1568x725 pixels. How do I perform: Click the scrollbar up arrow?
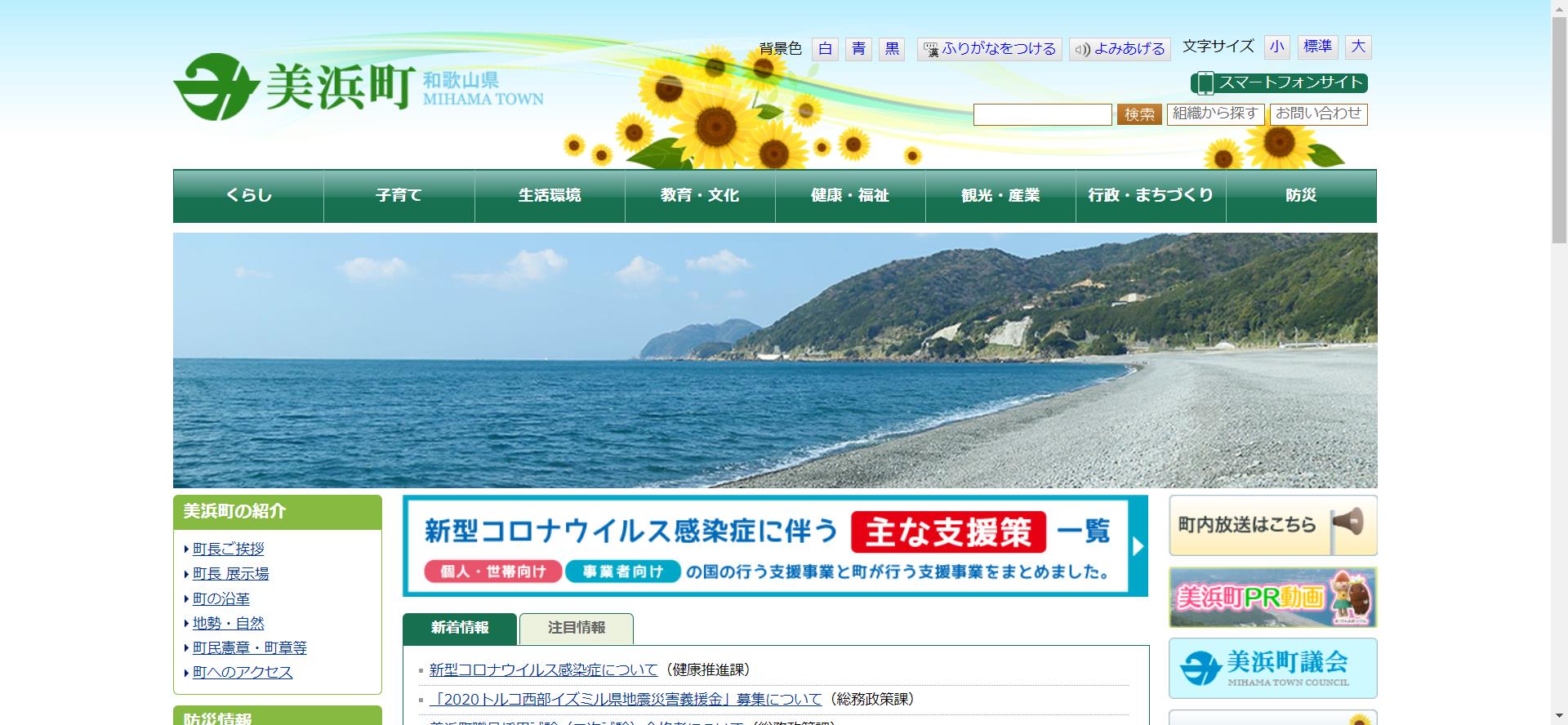click(1559, 7)
